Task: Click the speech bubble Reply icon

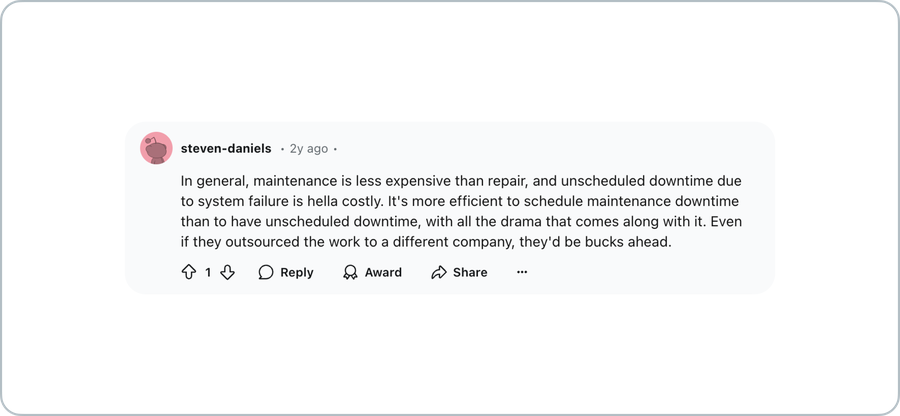Action: click(266, 272)
